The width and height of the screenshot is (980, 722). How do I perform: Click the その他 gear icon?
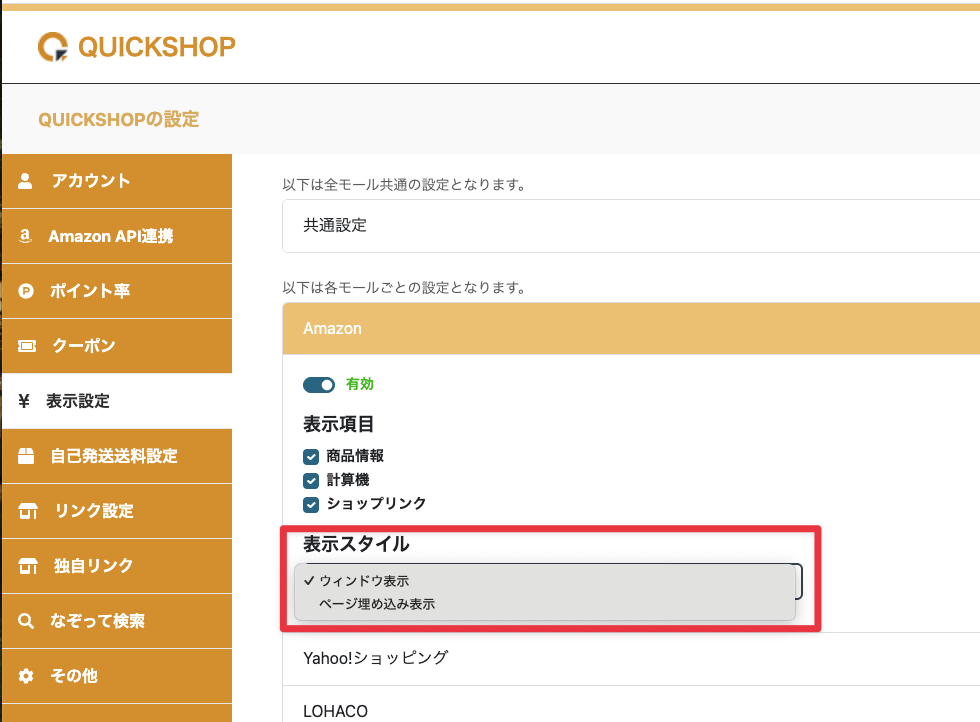point(26,676)
